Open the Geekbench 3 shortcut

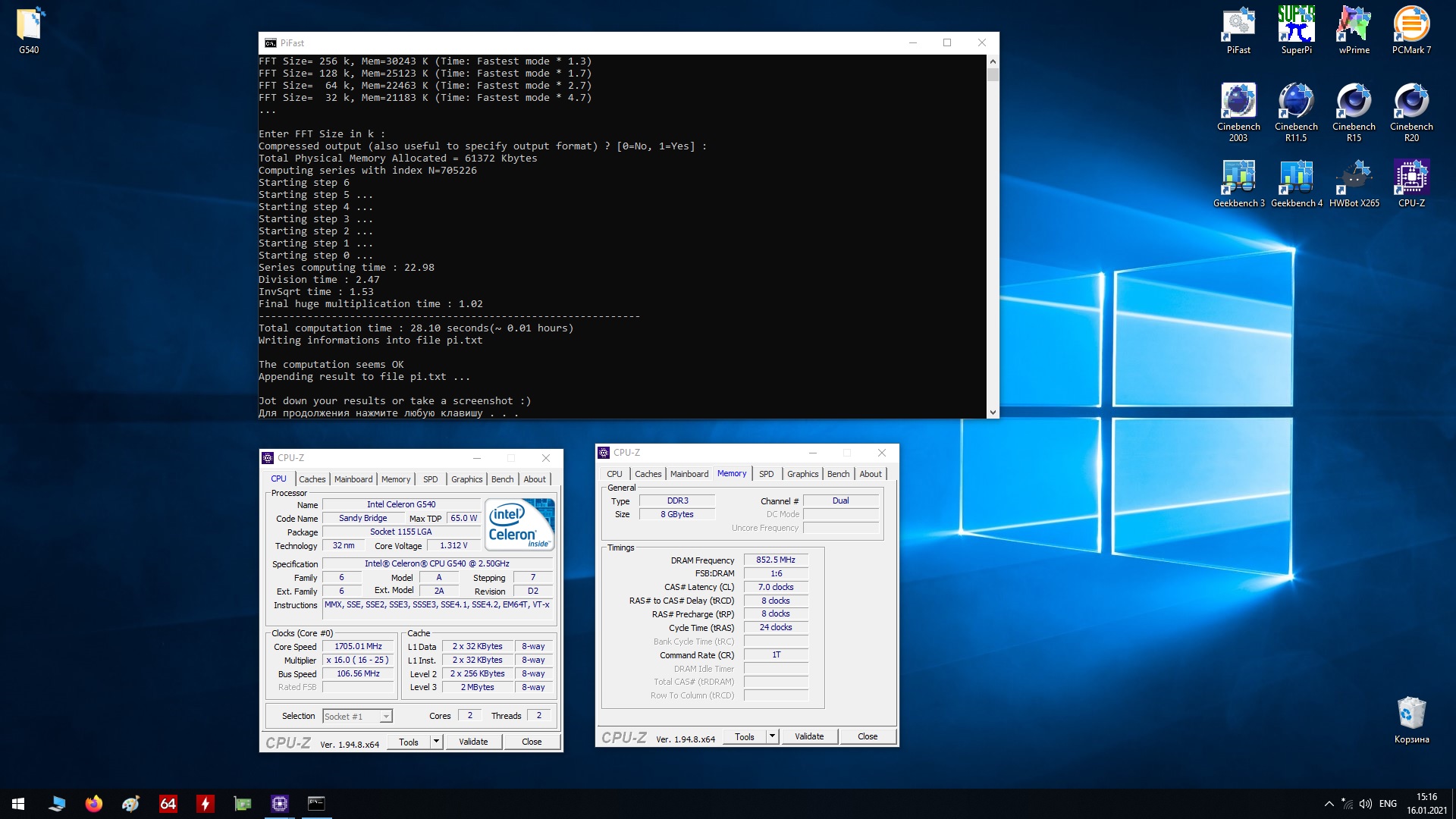(x=1238, y=184)
